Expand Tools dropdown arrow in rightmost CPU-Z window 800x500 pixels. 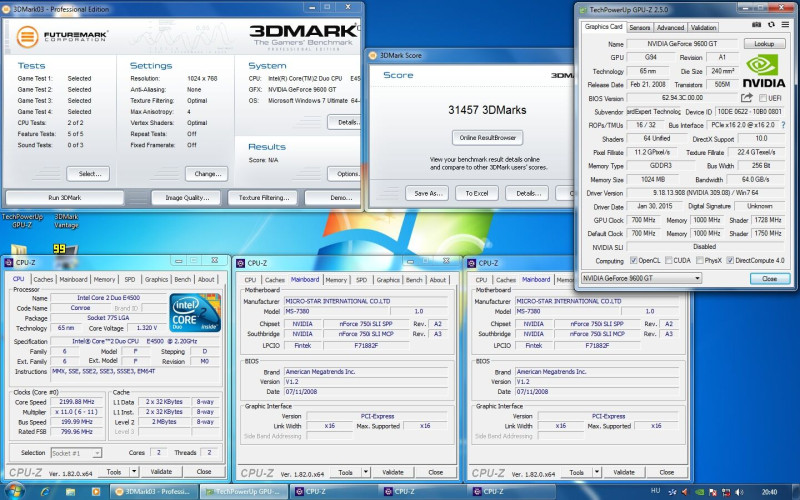point(597,472)
